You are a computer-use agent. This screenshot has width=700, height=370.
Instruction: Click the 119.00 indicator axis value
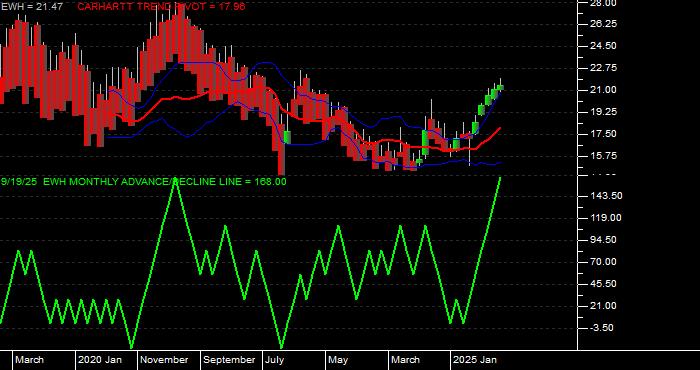[606, 218]
